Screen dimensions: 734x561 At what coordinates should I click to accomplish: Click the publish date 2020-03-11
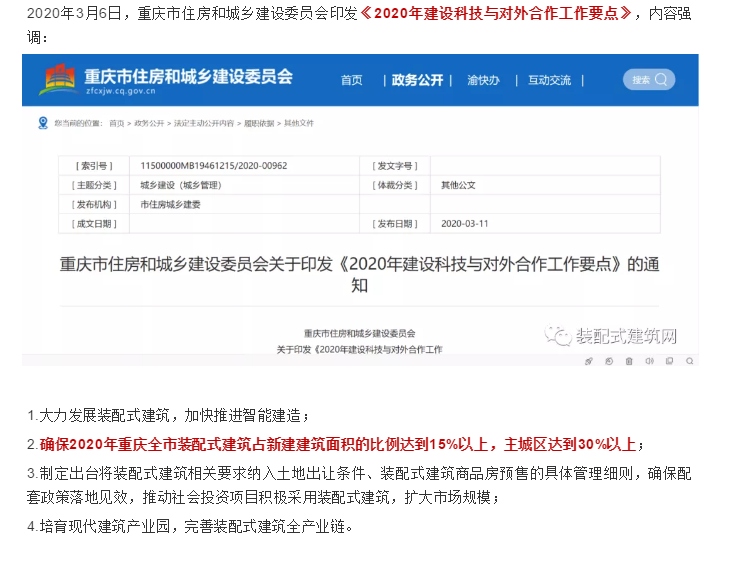click(x=464, y=223)
